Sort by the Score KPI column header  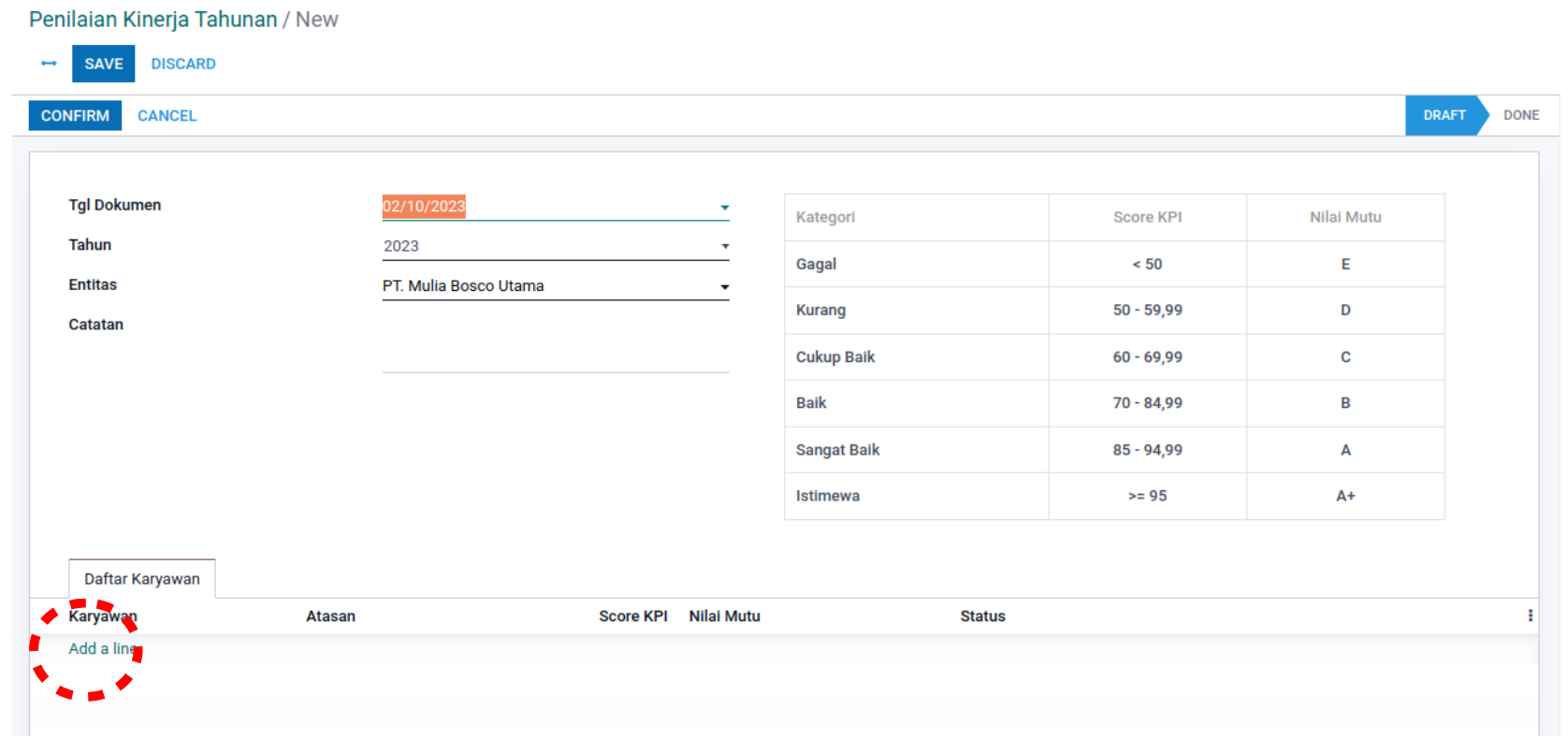coord(632,616)
